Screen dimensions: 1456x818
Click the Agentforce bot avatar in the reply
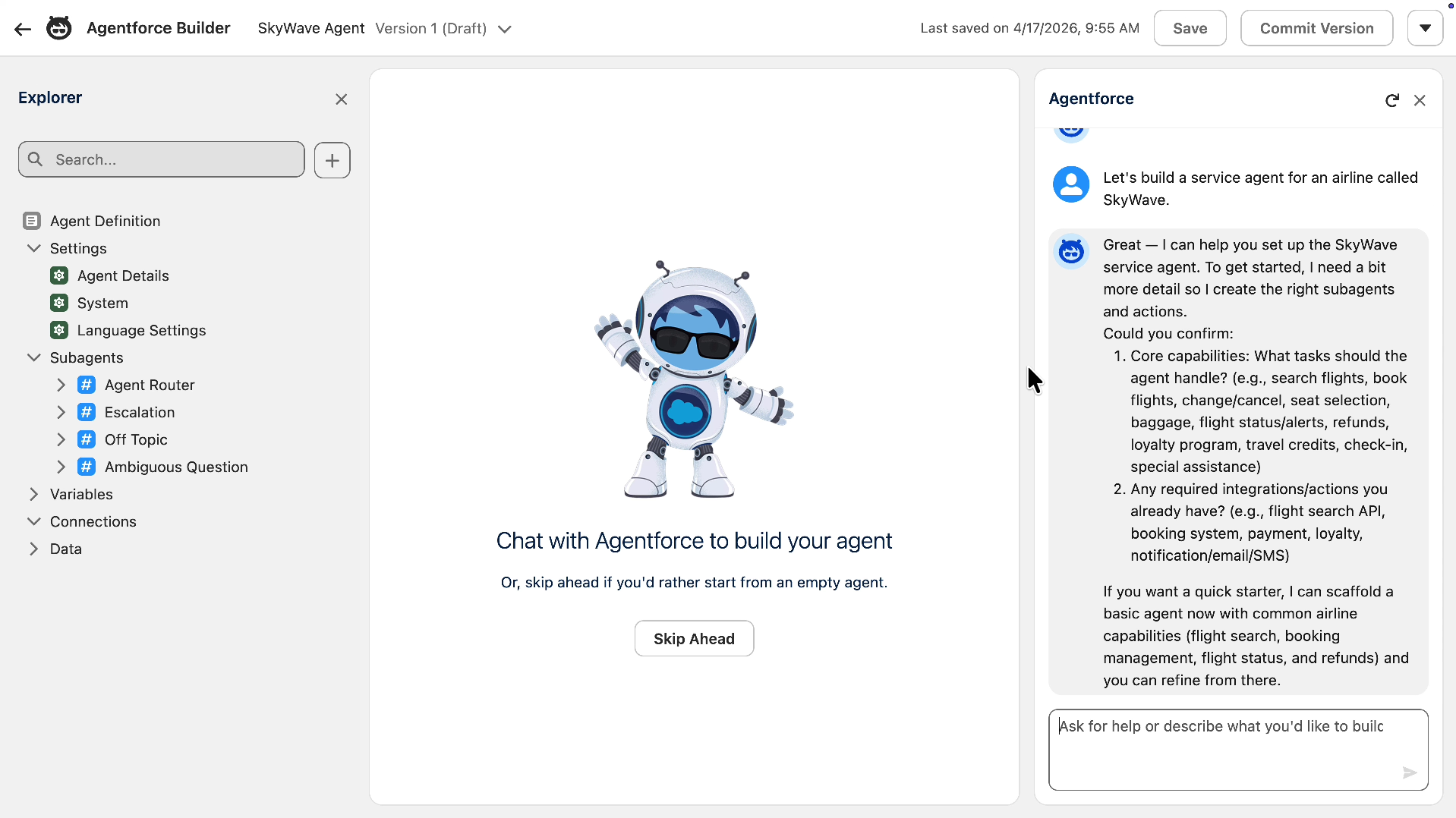pos(1071,251)
